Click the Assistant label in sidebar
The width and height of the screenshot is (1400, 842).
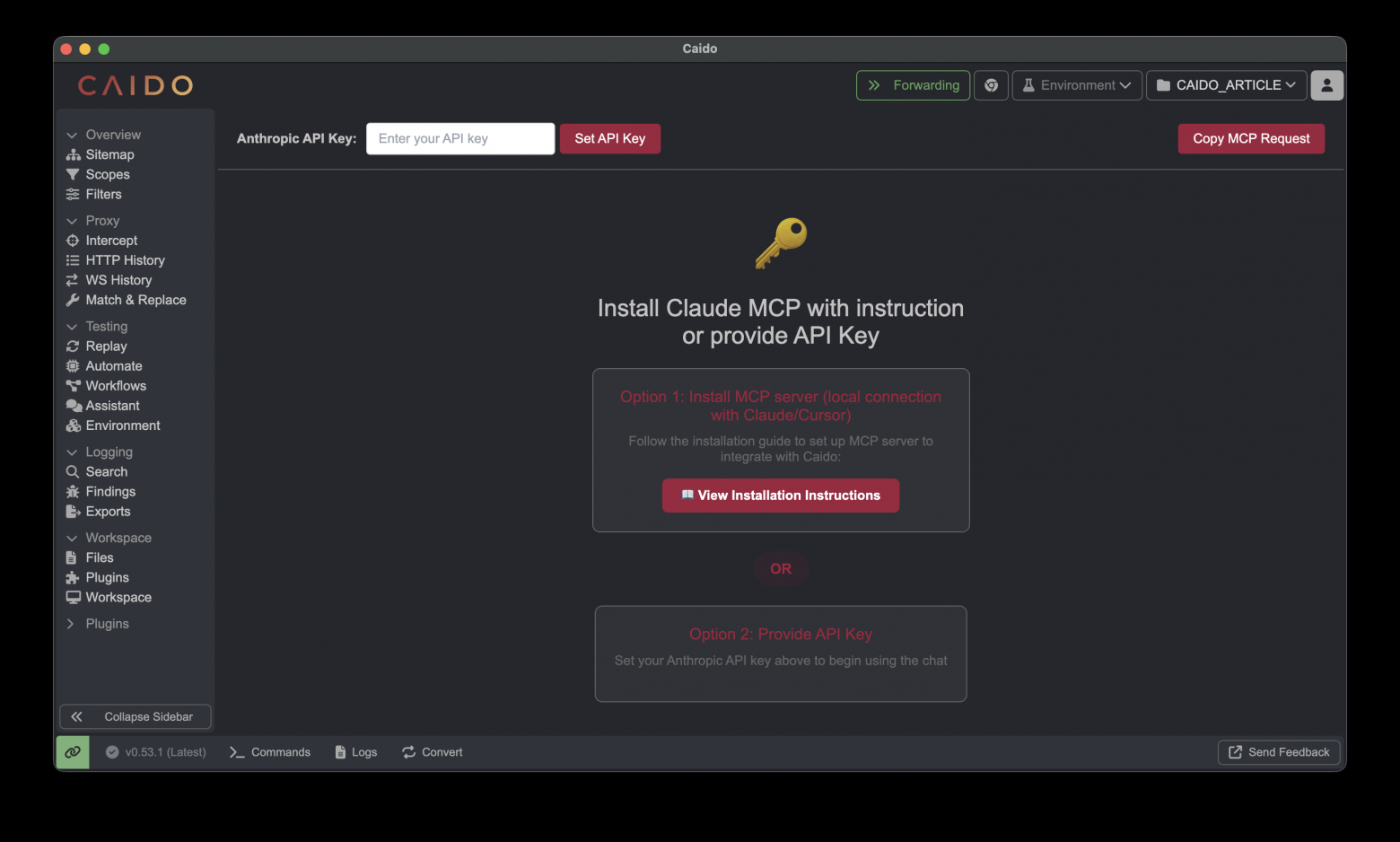click(x=113, y=406)
